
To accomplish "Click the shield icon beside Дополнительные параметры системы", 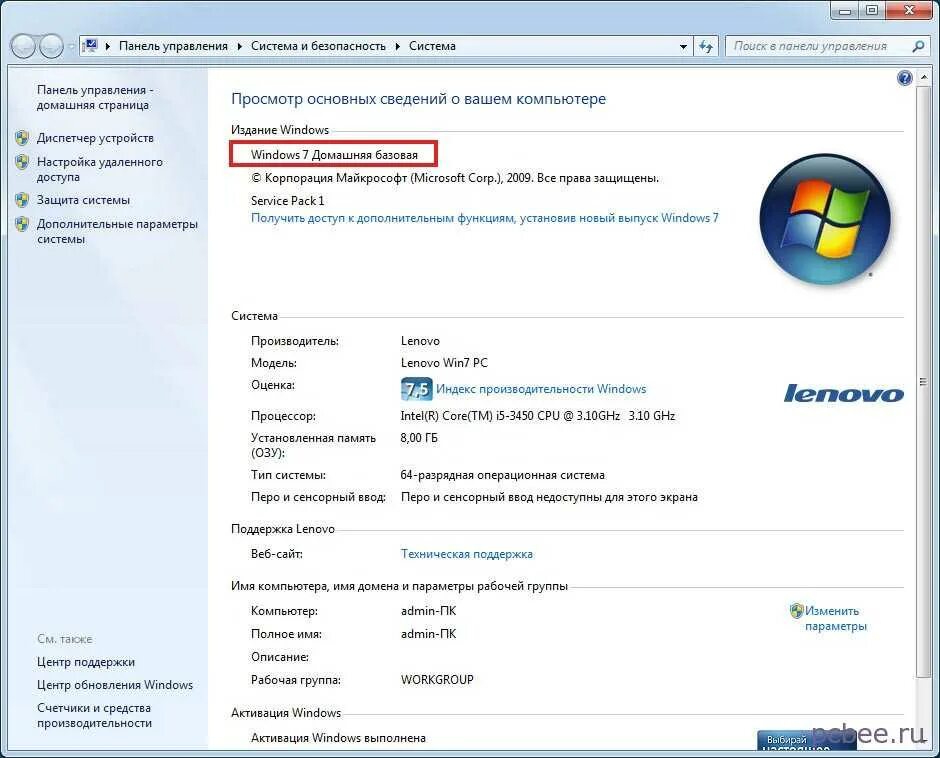I will pyautogui.click(x=22, y=224).
